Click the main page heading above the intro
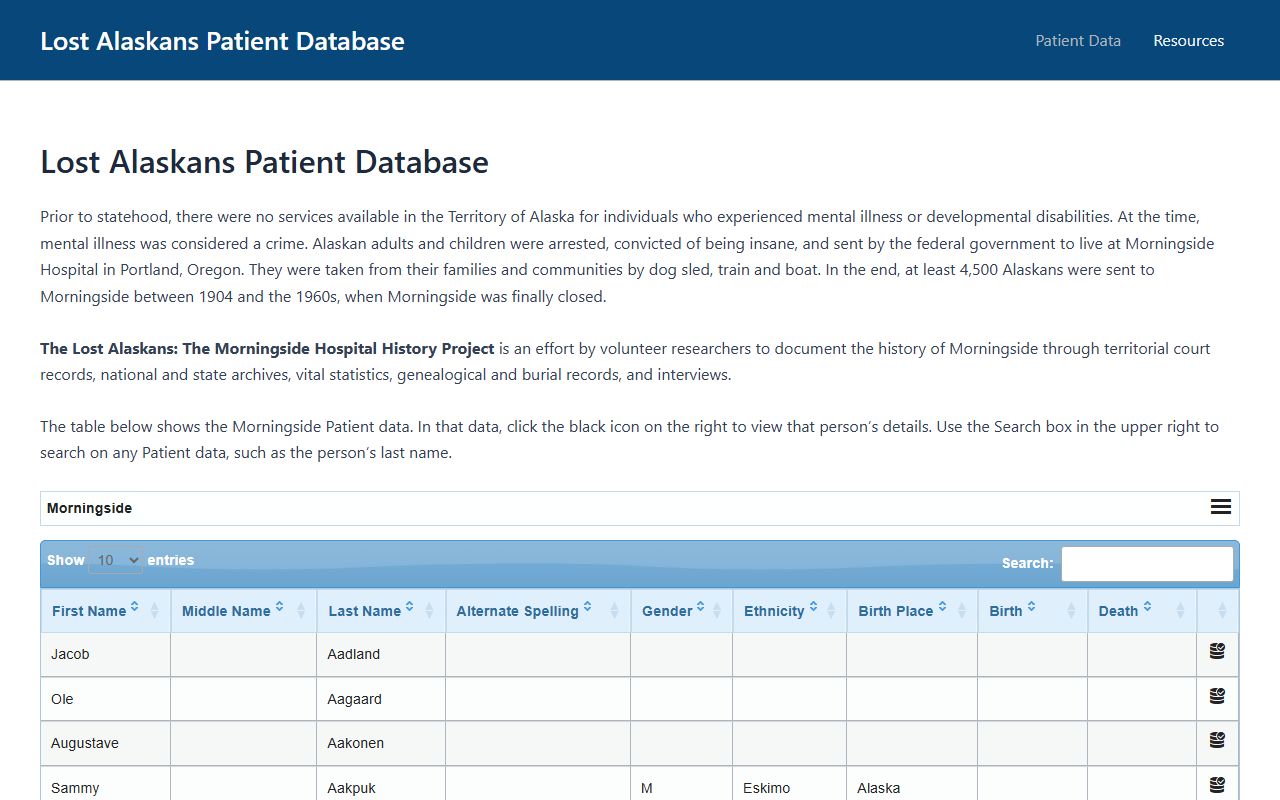Screen dimensions: 1280x800 264,162
